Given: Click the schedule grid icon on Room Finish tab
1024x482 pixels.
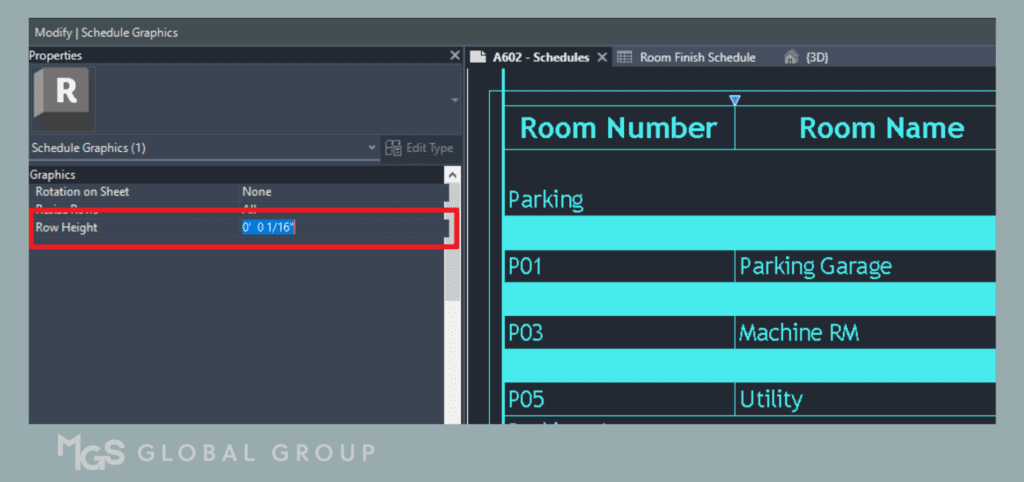Looking at the screenshot, I should (624, 57).
